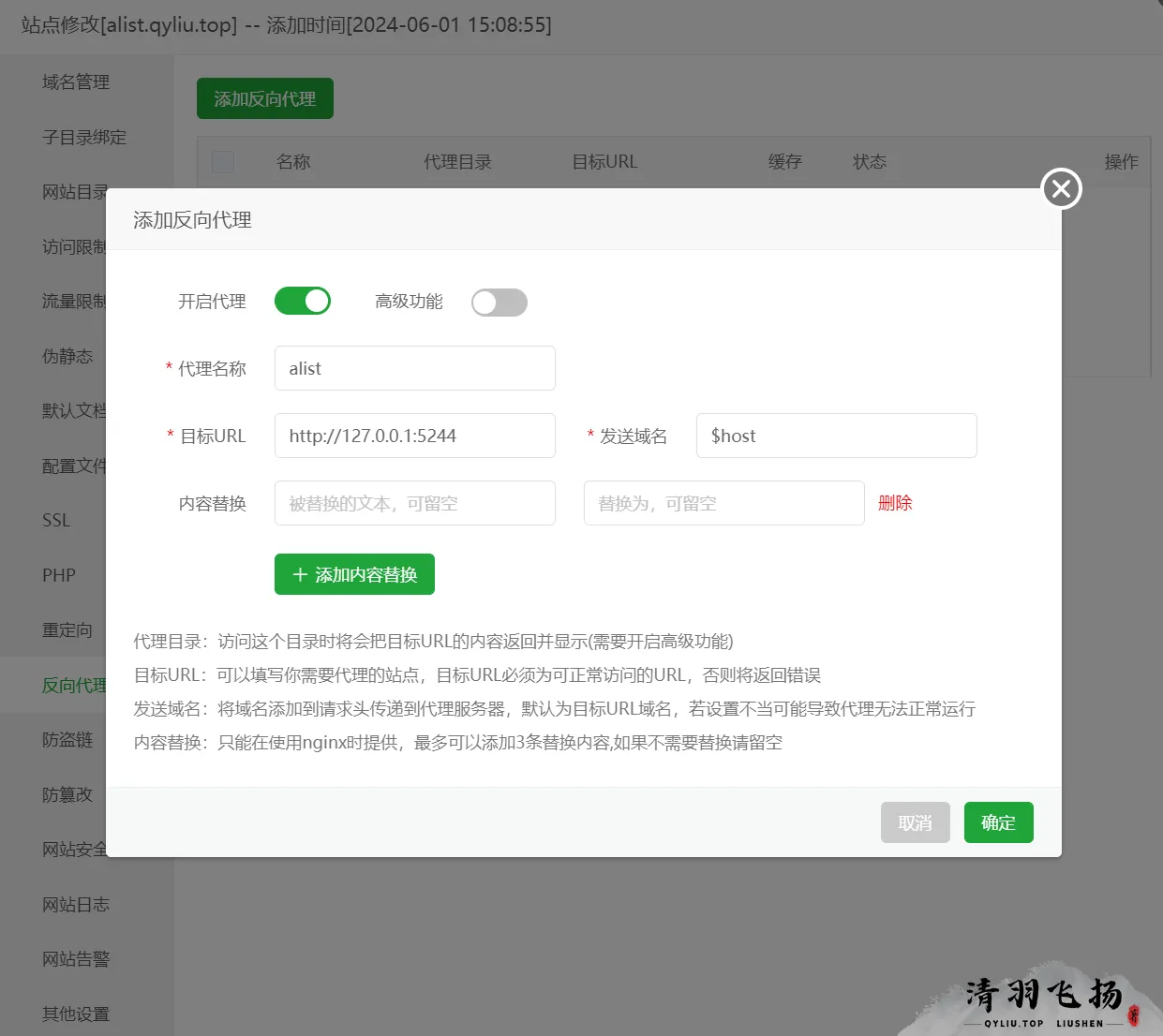Open 域名管理 in the sidebar
1163x1036 pixels.
77,82
